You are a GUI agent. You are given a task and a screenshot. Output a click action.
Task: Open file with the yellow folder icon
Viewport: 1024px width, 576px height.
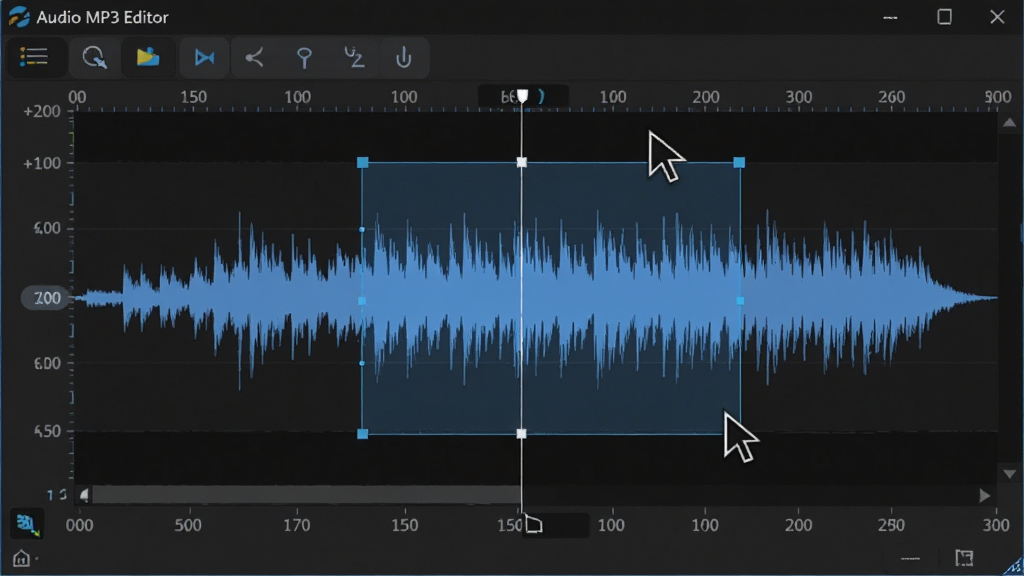pyautogui.click(x=148, y=57)
